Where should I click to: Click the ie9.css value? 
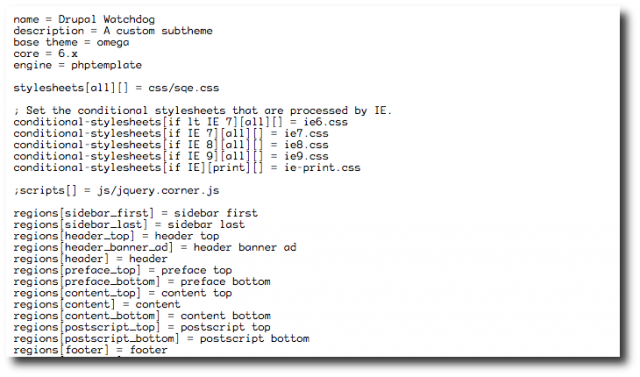(306, 156)
